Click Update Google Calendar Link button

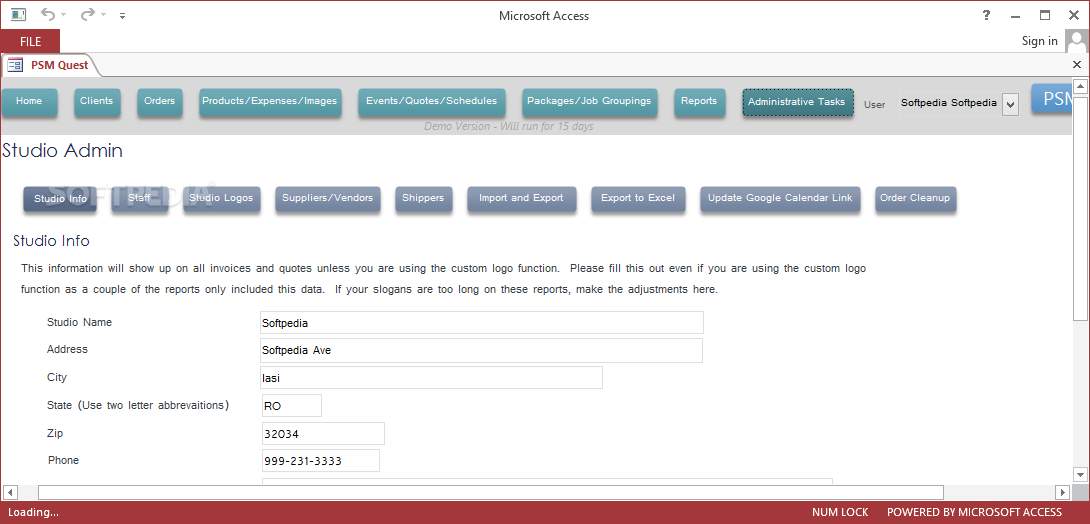[780, 199]
